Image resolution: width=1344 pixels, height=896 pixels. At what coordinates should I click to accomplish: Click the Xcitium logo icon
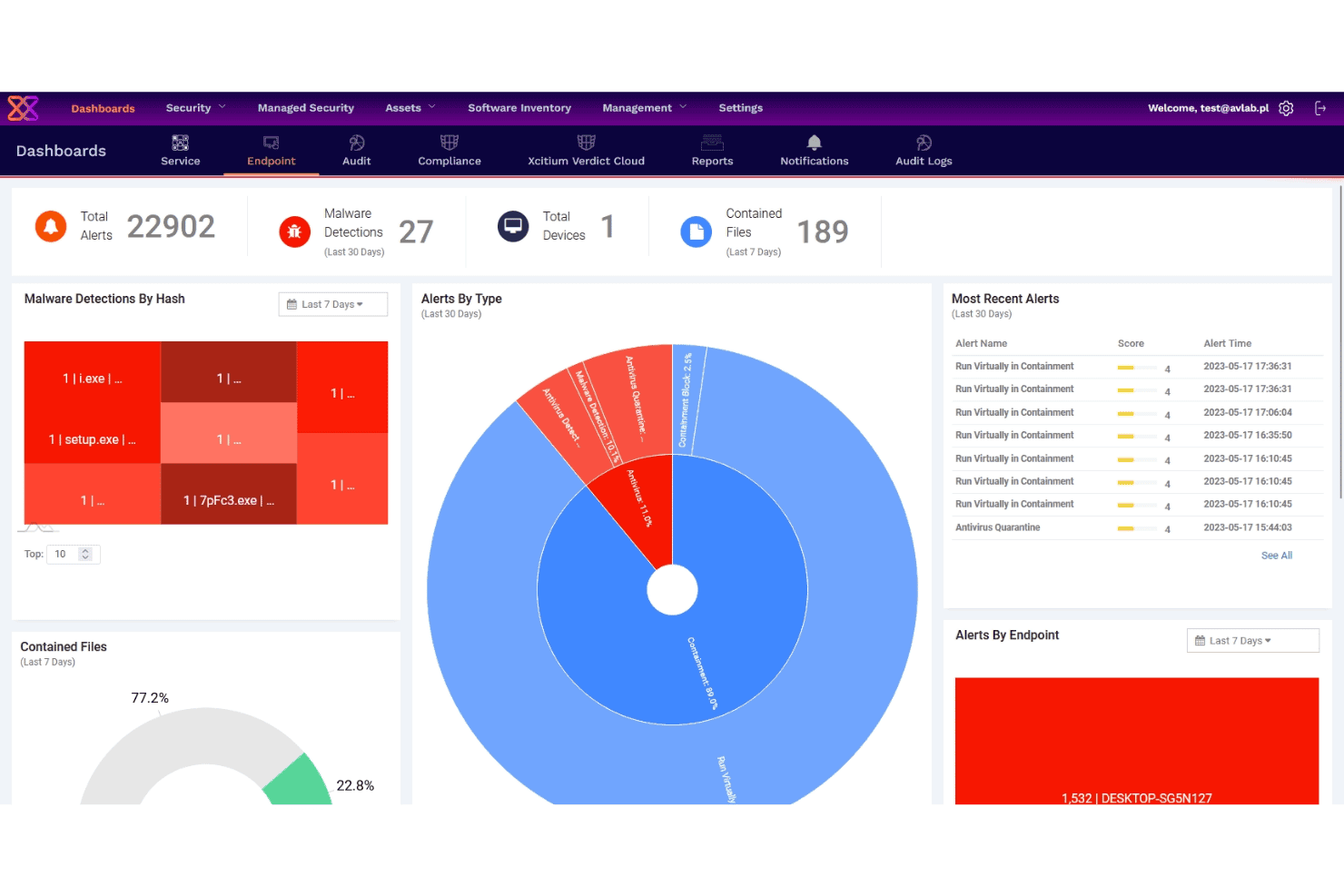click(23, 108)
